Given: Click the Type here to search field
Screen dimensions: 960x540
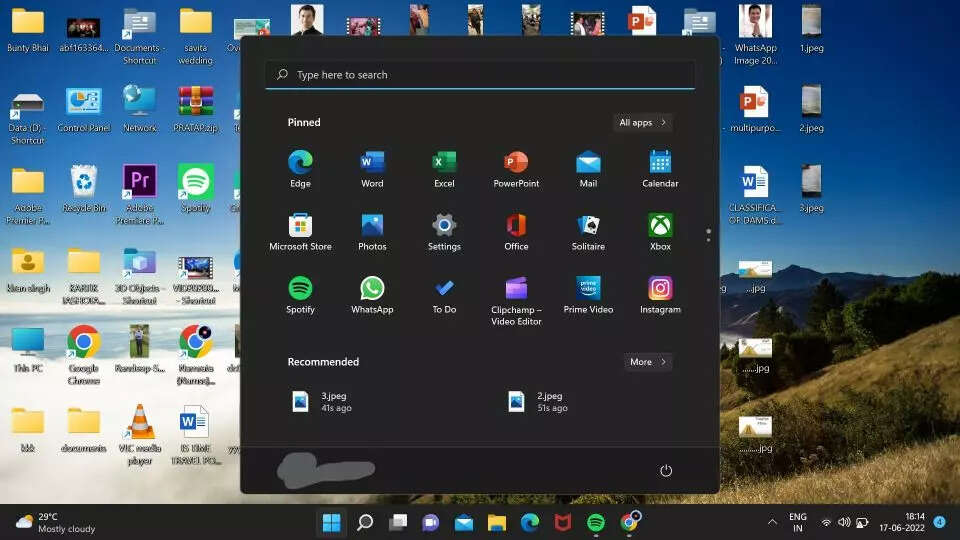Looking at the screenshot, I should click(480, 75).
